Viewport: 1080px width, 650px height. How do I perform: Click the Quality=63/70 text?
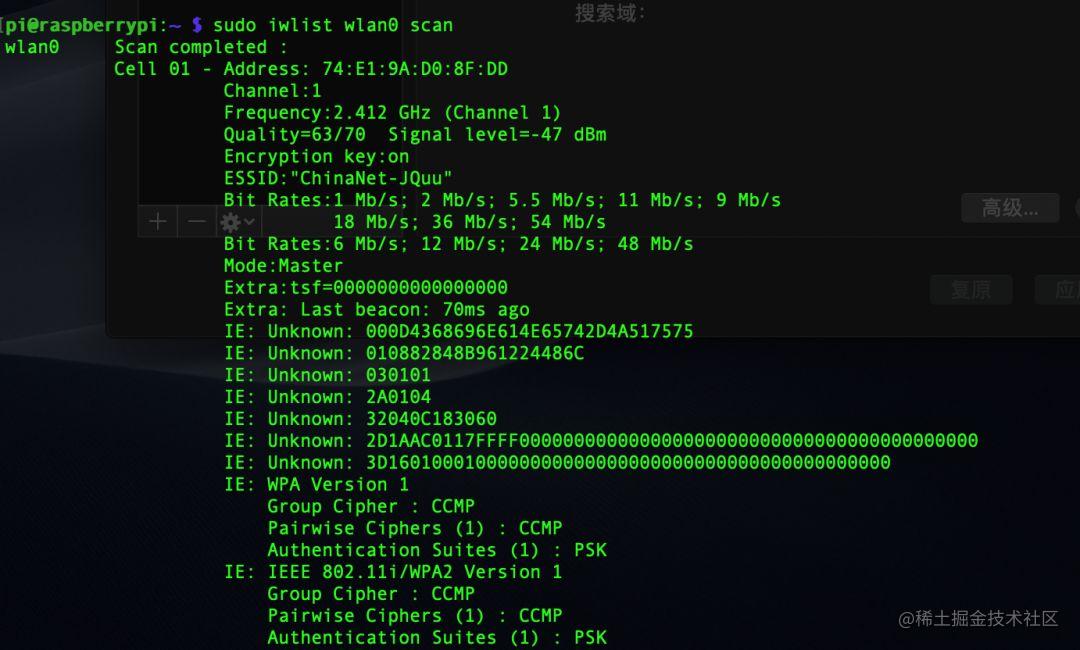coord(294,134)
